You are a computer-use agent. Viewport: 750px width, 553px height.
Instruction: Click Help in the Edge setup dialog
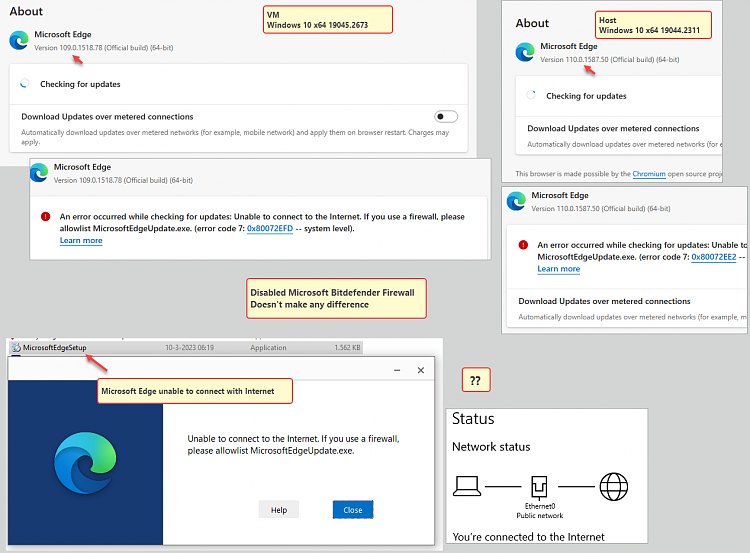pos(279,510)
